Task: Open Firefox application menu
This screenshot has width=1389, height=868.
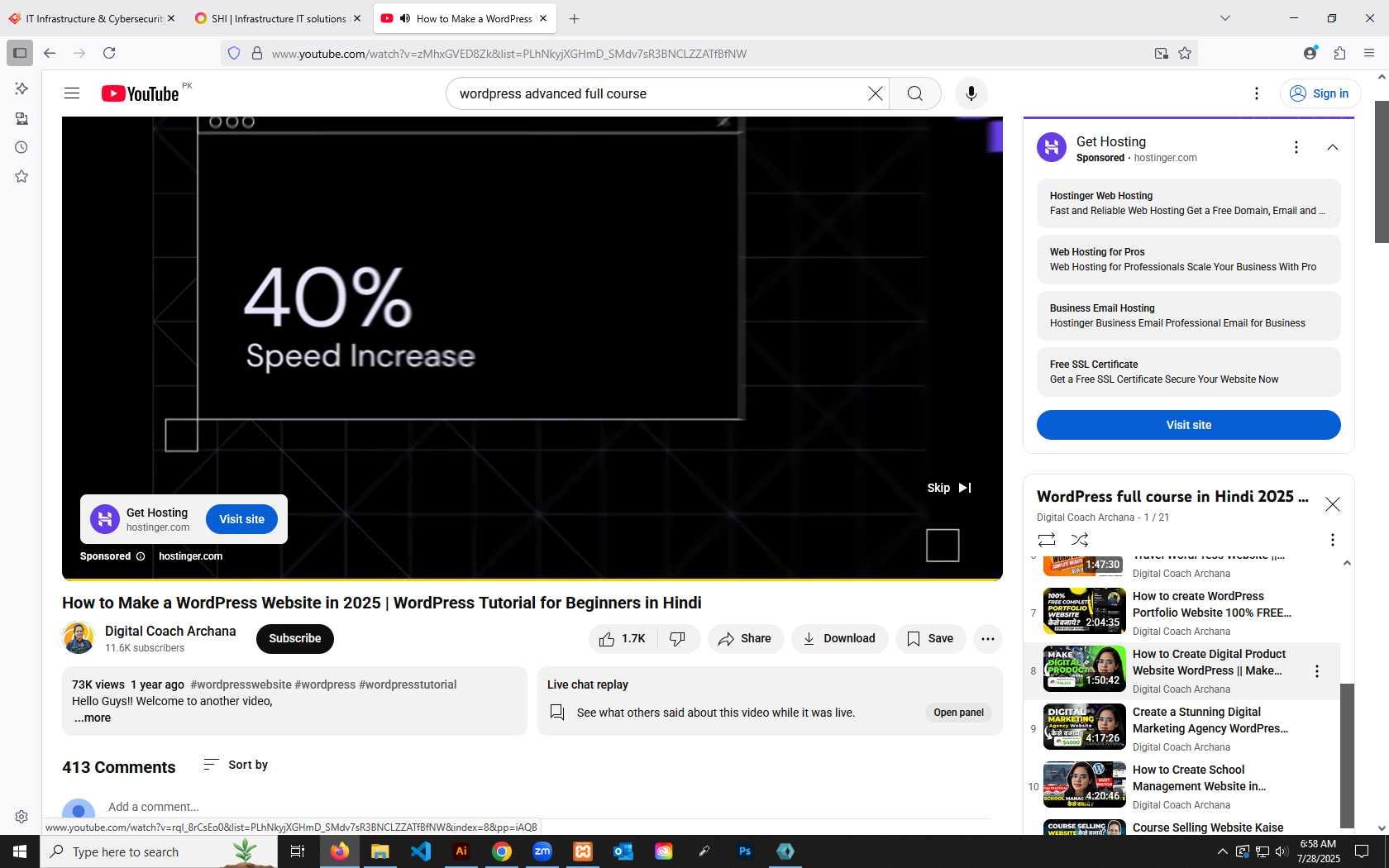Action: (x=1369, y=53)
